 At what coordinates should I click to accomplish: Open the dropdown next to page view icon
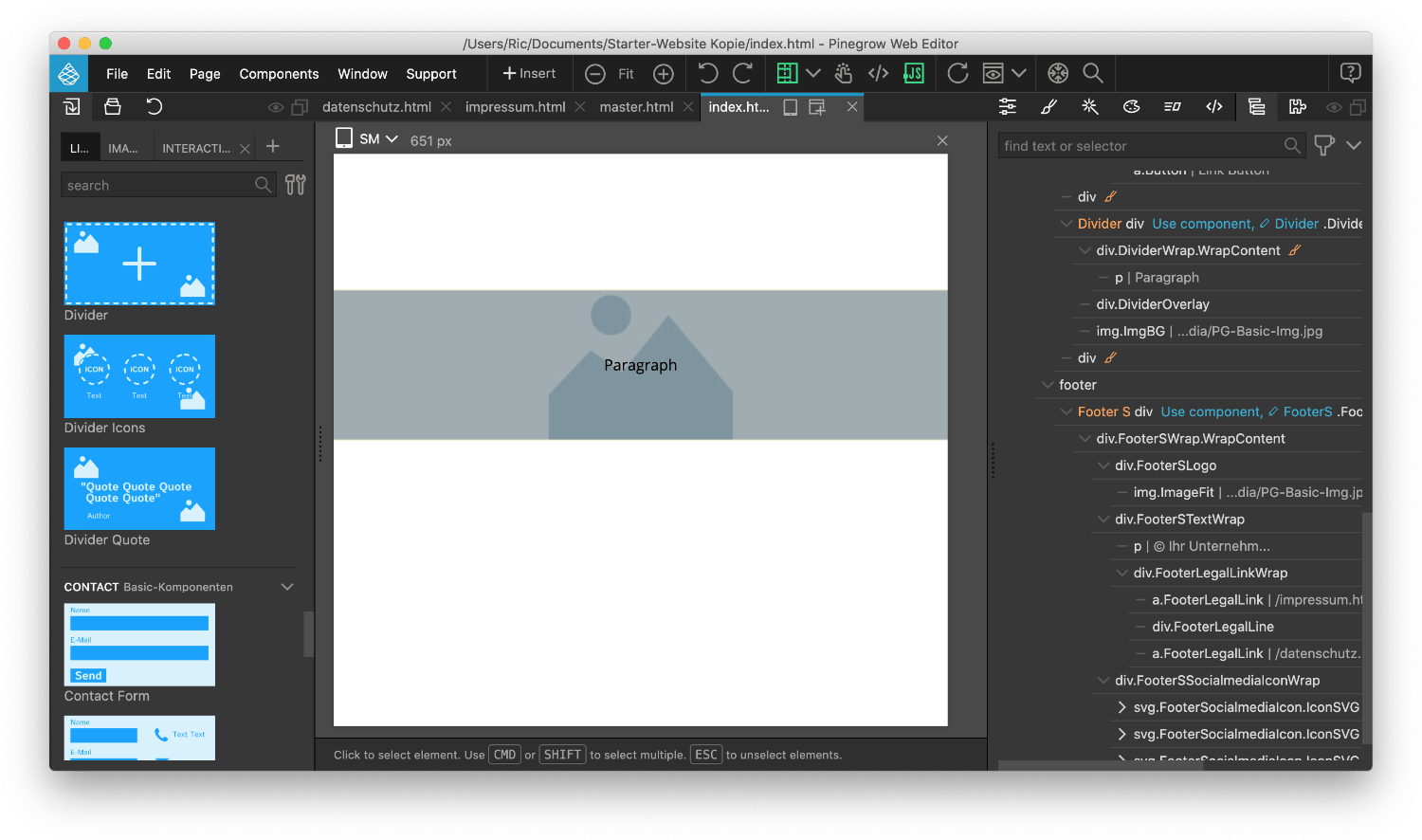tap(1019, 73)
